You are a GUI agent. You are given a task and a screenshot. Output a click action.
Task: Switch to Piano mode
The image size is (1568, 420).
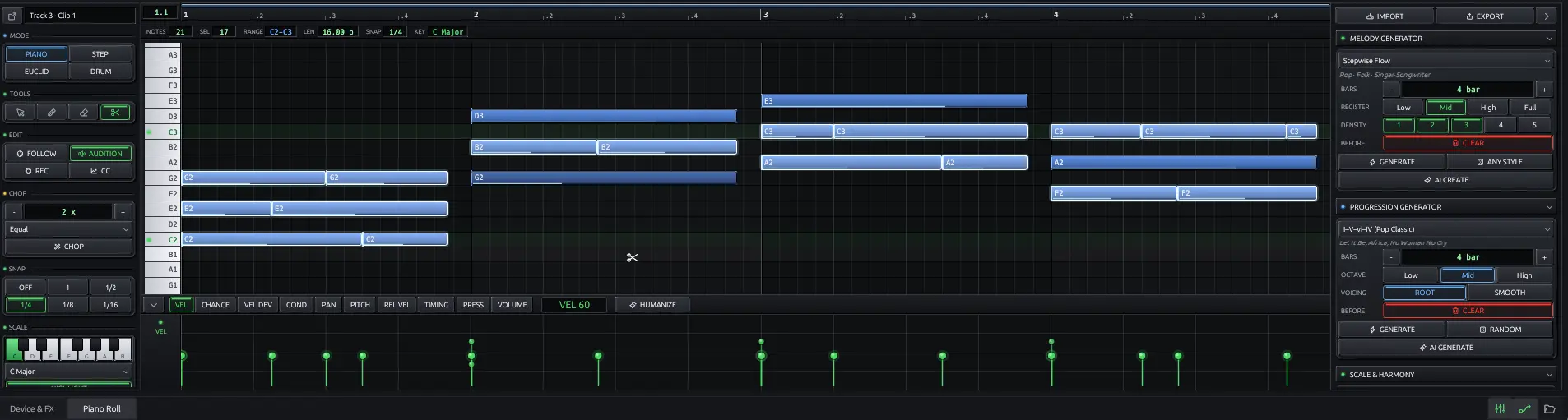(36, 54)
